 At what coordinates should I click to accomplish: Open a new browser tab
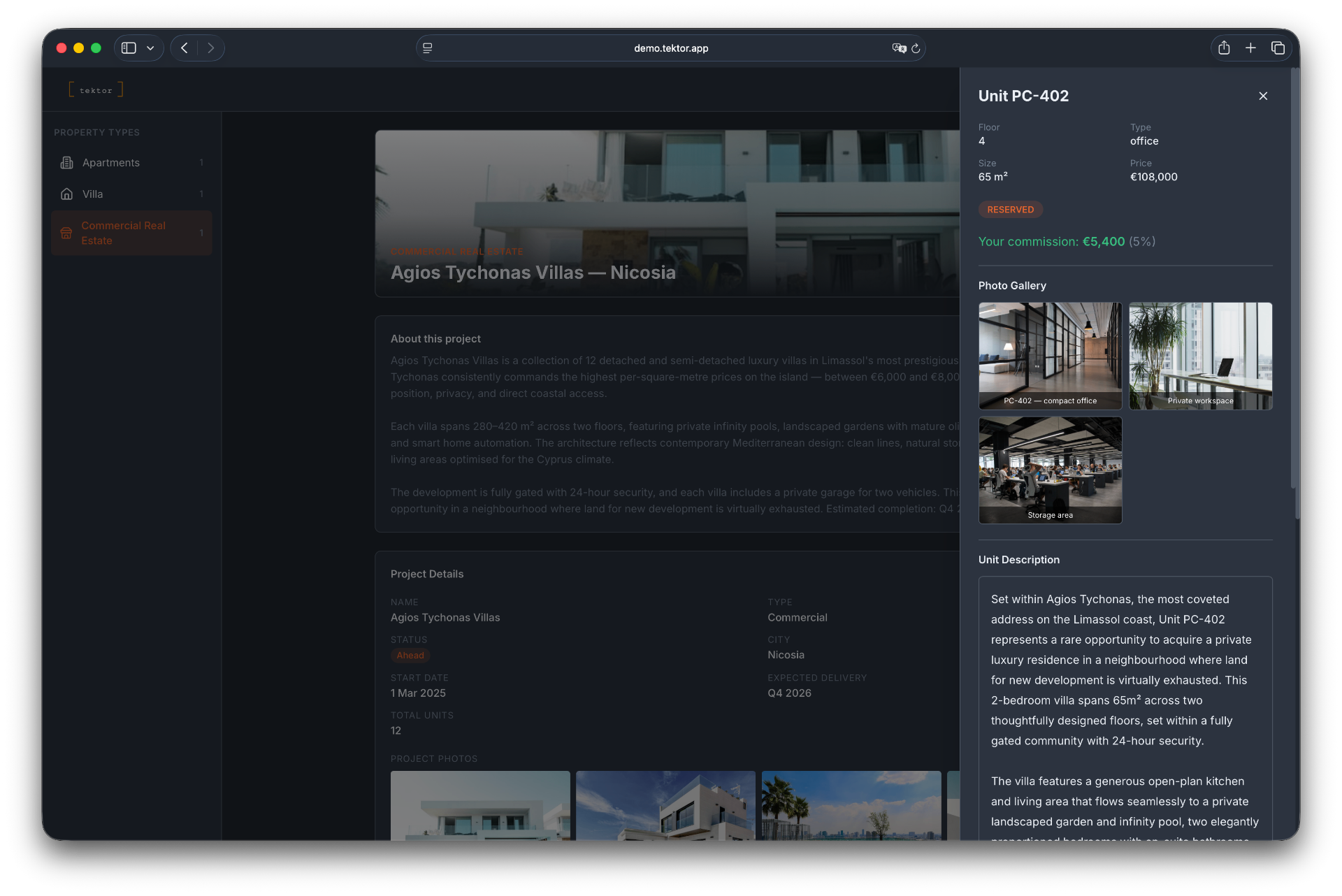tap(1251, 48)
